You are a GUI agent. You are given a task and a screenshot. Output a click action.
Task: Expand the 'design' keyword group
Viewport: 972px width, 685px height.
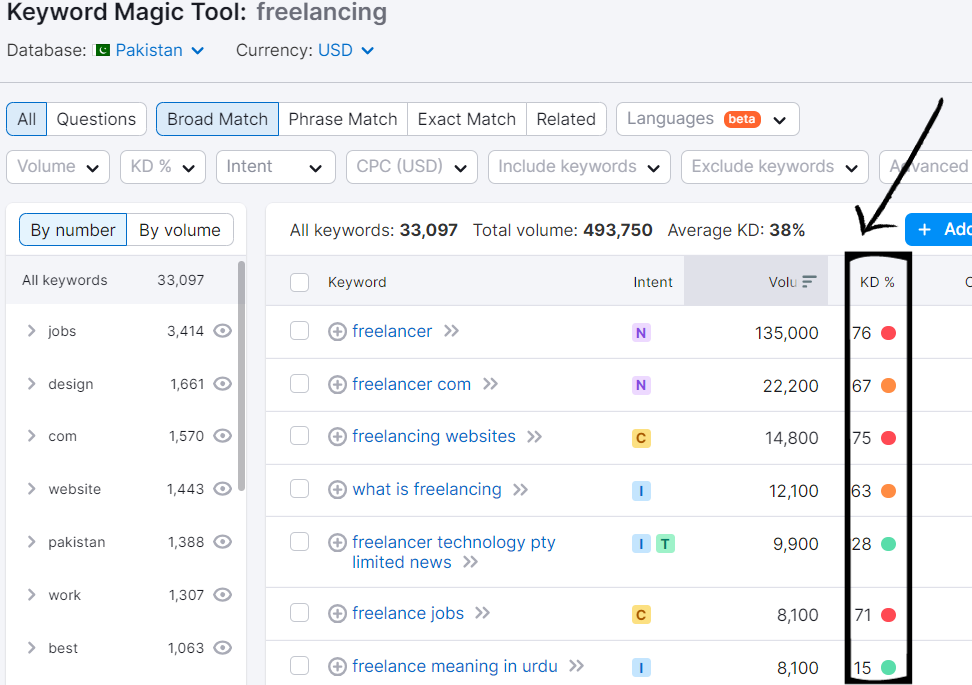(32, 384)
